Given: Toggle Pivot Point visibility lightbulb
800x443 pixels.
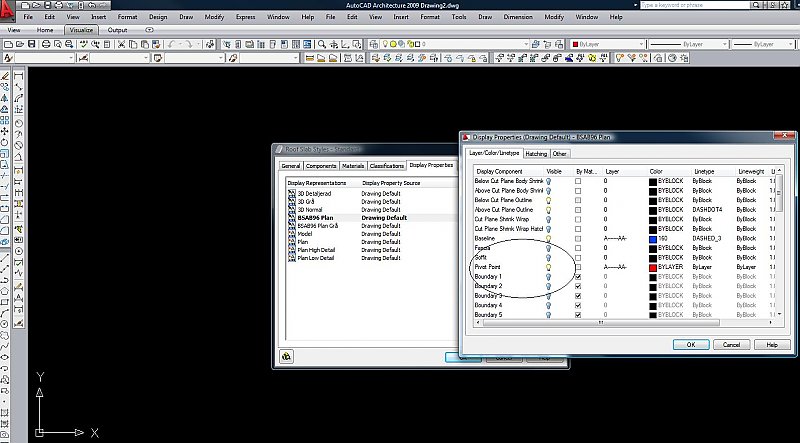Looking at the screenshot, I should 549,267.
